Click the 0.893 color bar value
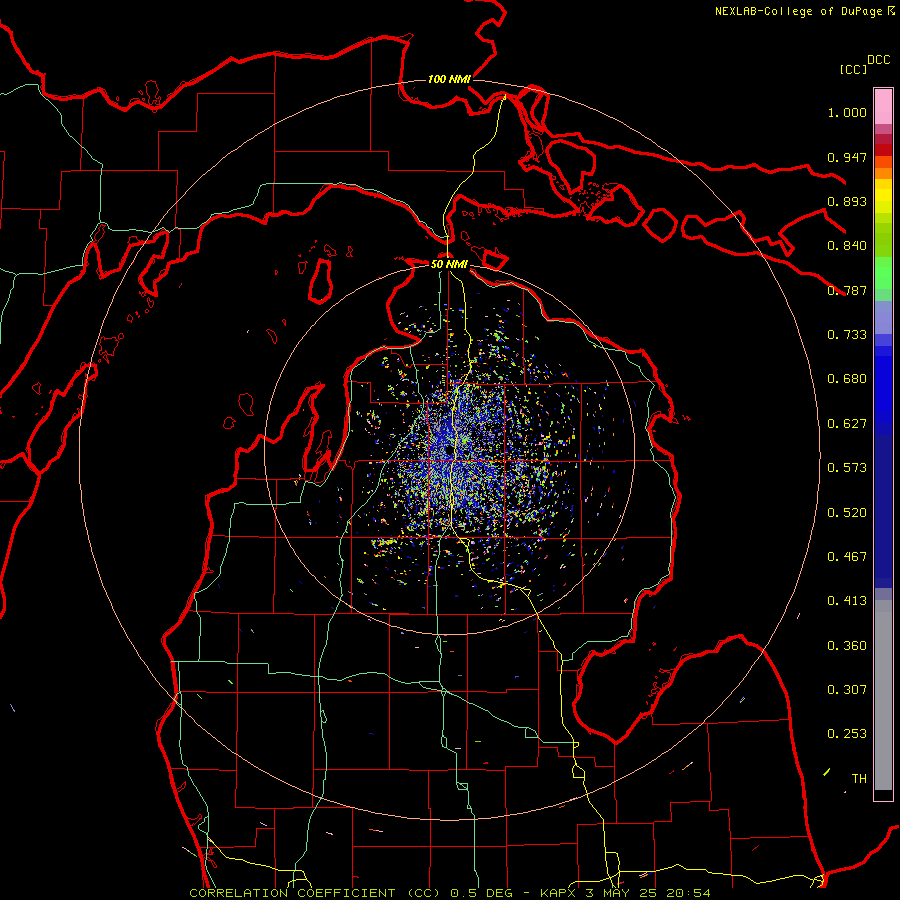 point(847,201)
